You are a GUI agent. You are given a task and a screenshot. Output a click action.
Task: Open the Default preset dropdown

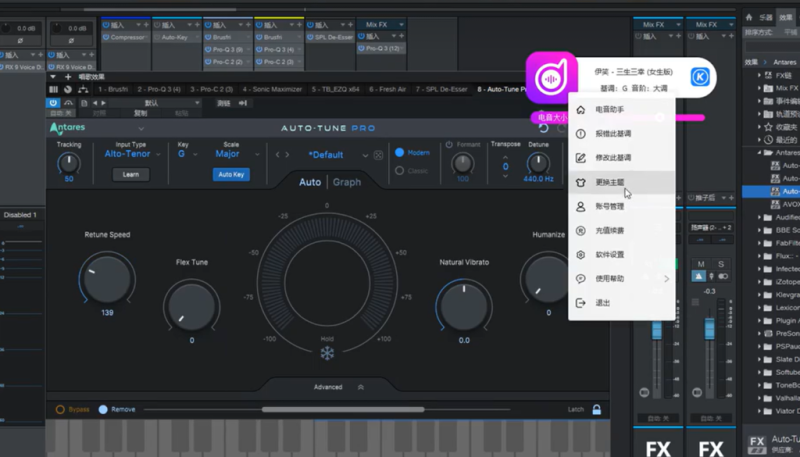365,156
